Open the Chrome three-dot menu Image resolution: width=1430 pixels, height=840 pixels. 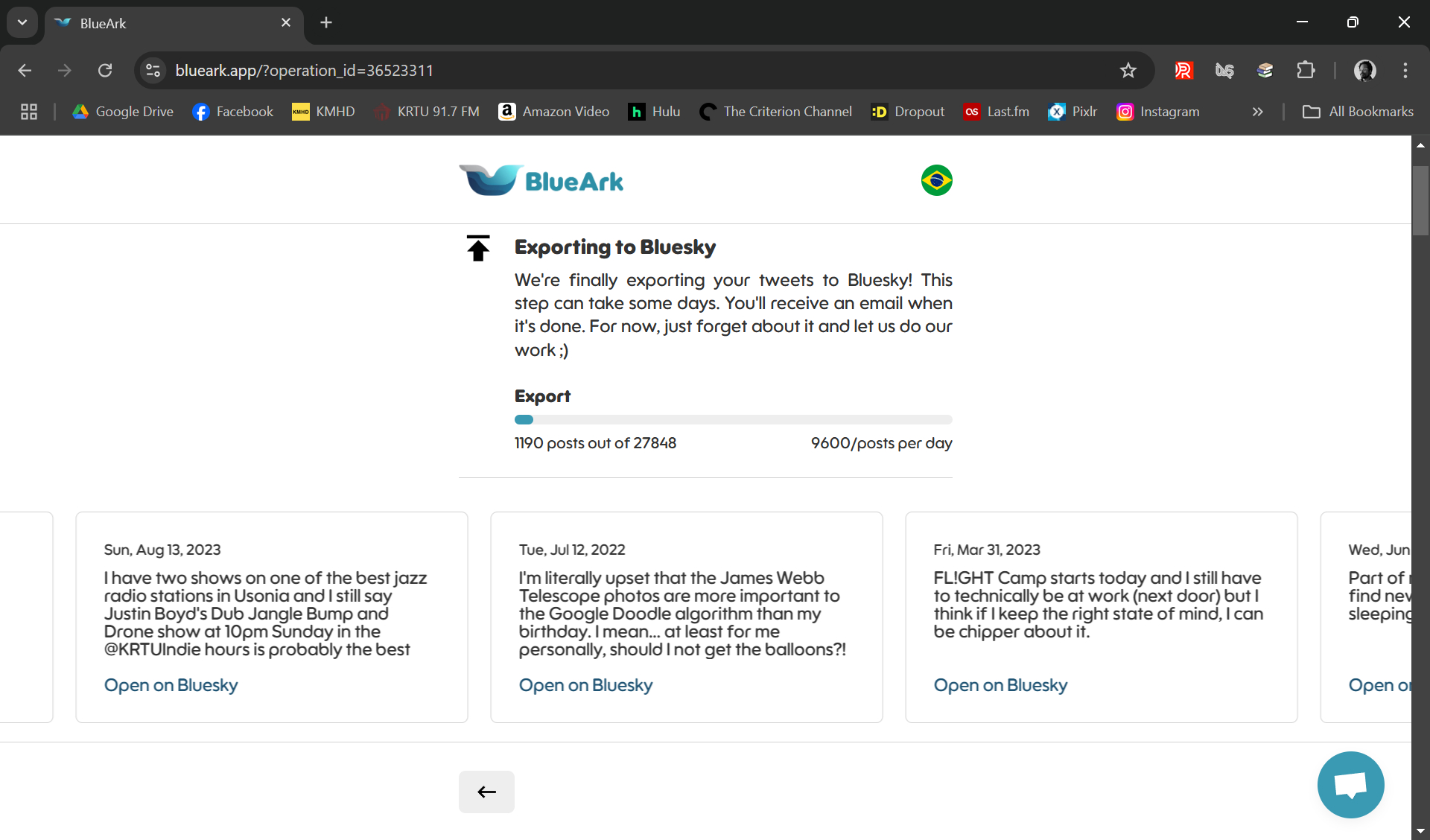1405,71
